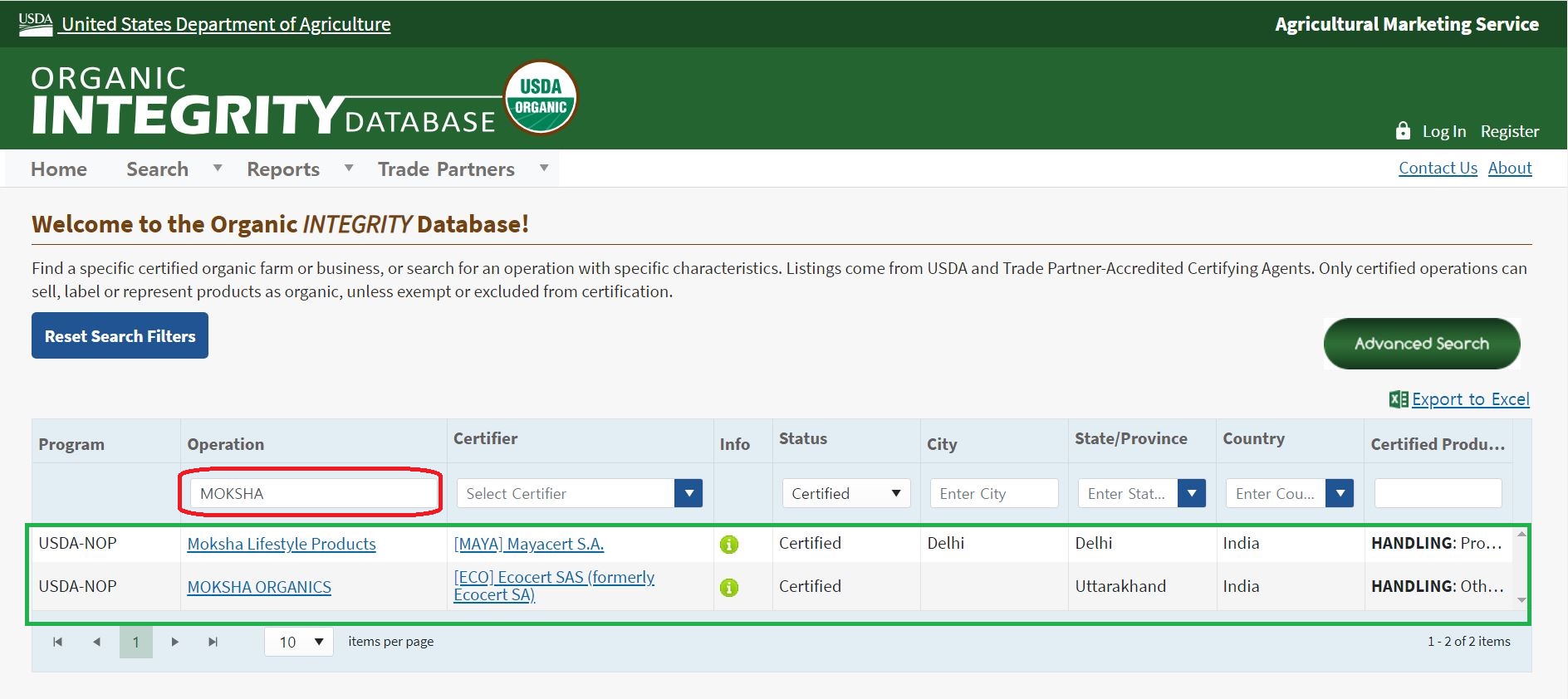Open the Reports menu item

click(283, 169)
